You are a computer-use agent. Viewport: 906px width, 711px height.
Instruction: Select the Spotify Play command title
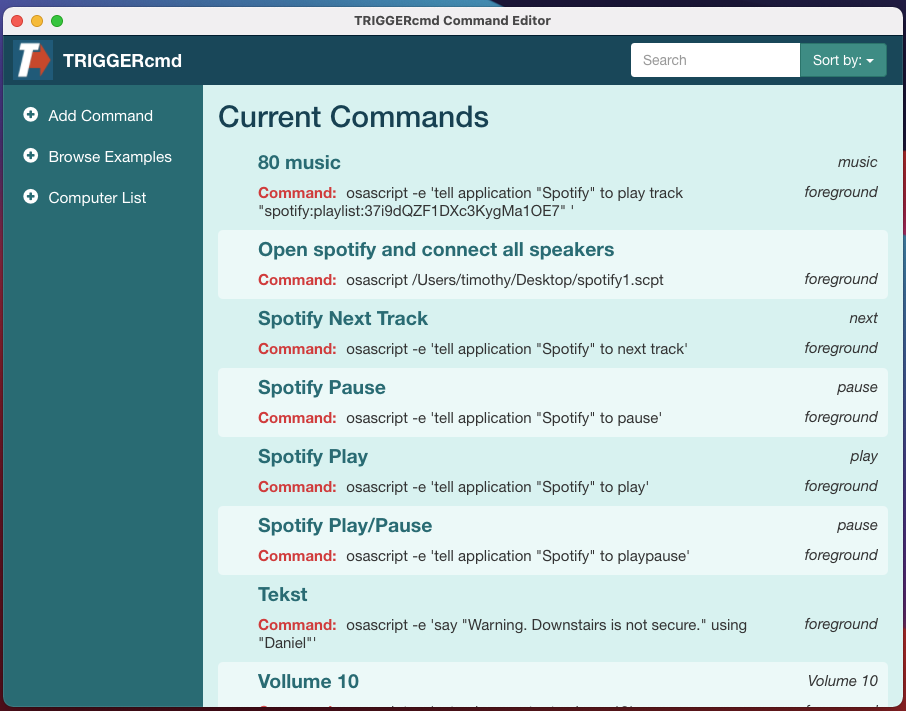[x=313, y=457]
